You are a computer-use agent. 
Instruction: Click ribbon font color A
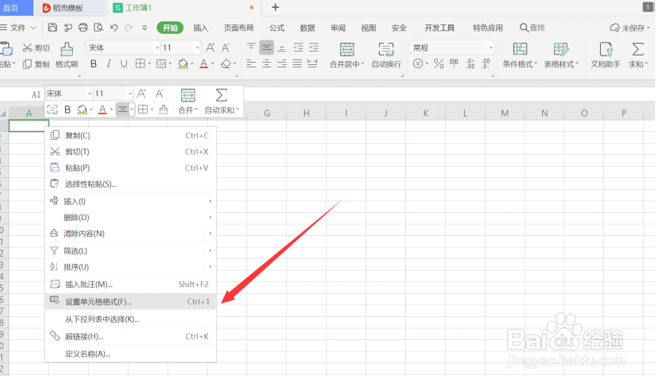(x=204, y=64)
